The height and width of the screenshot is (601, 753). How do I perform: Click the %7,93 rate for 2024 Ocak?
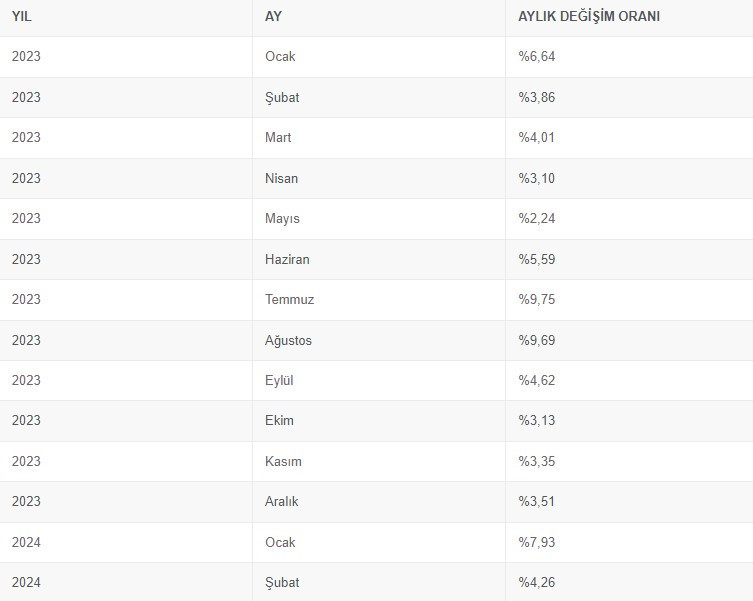(x=536, y=542)
